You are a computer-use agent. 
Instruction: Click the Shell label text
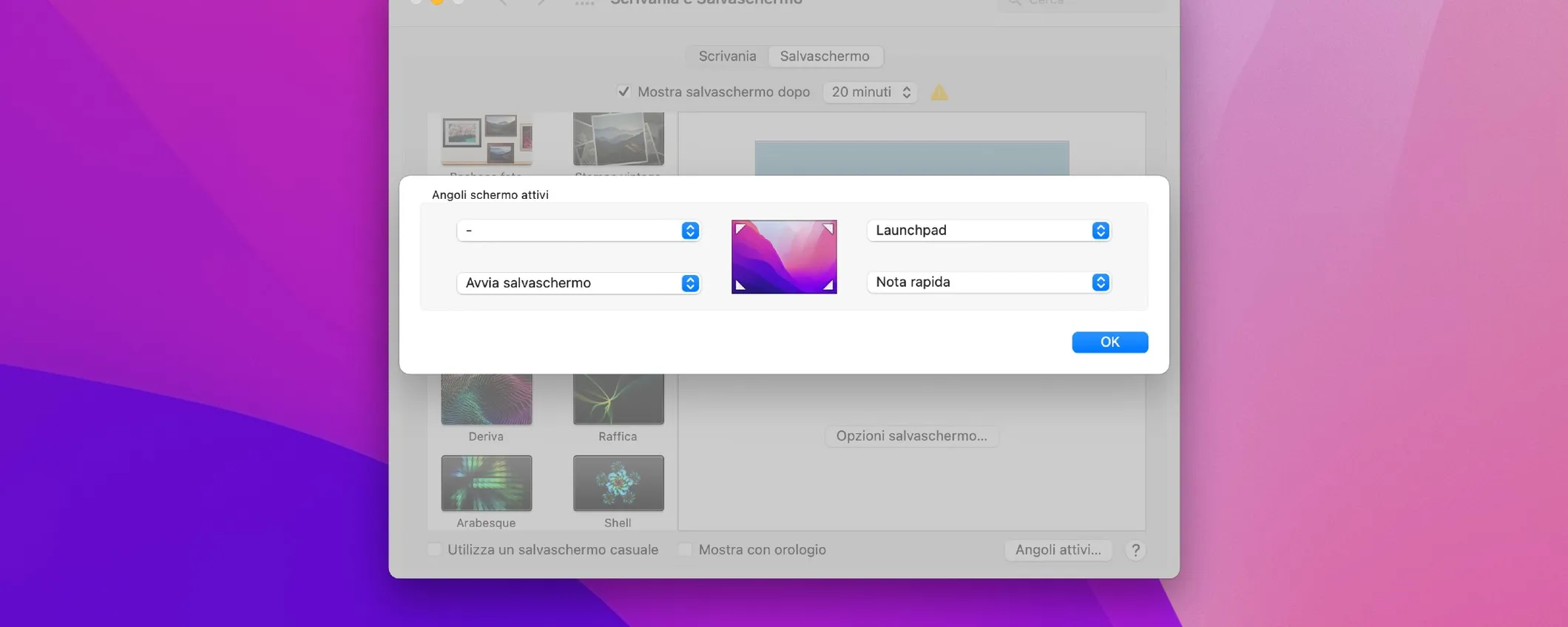point(618,523)
